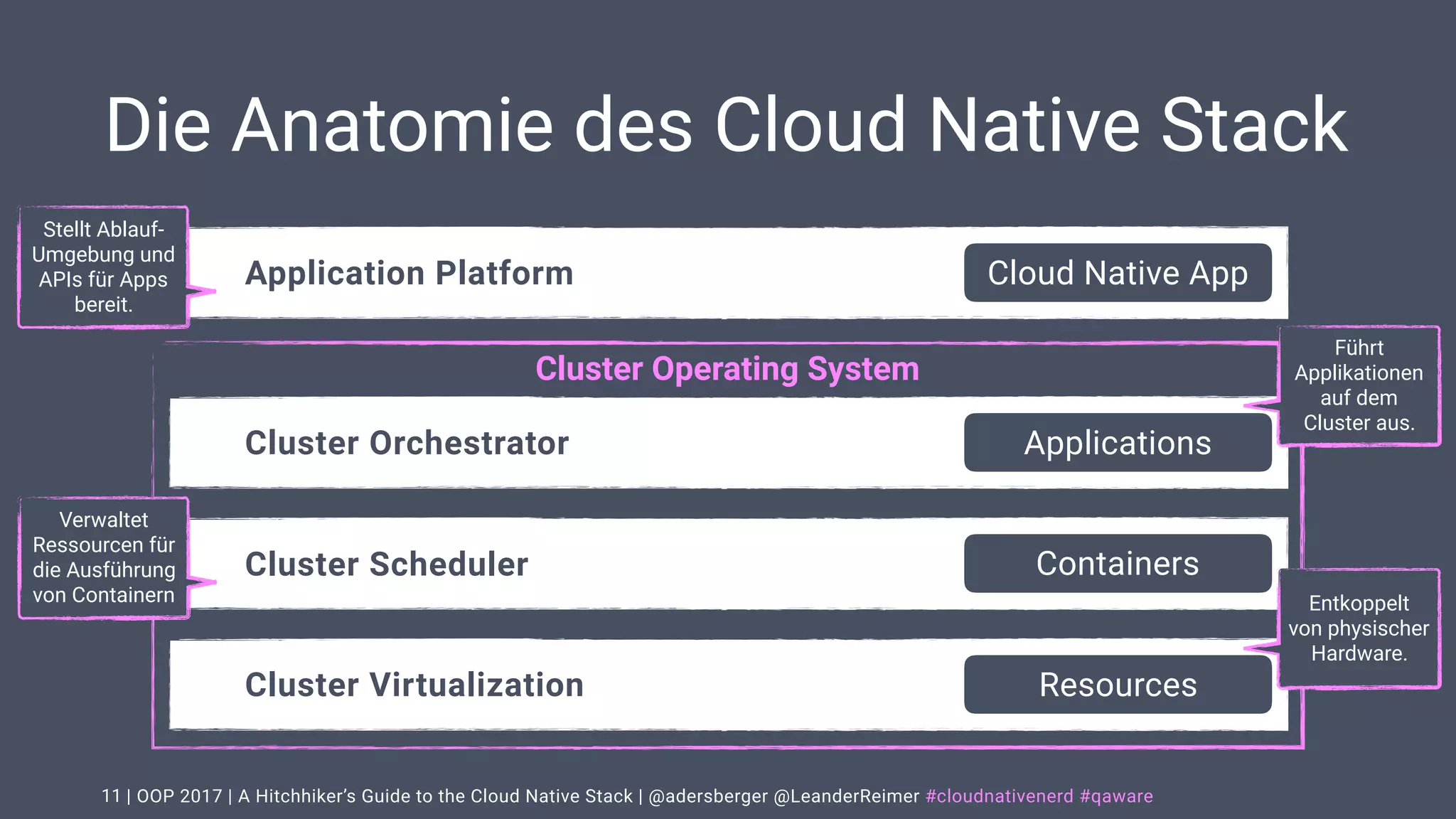Click the 'Cluster Orchestrator' label
The height and width of the screenshot is (819, 1456).
tap(407, 443)
